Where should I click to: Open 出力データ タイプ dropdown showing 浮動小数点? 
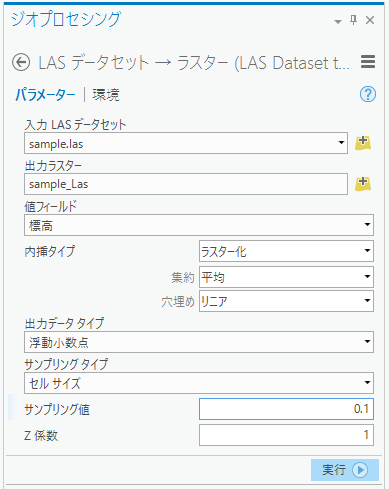click(199, 342)
